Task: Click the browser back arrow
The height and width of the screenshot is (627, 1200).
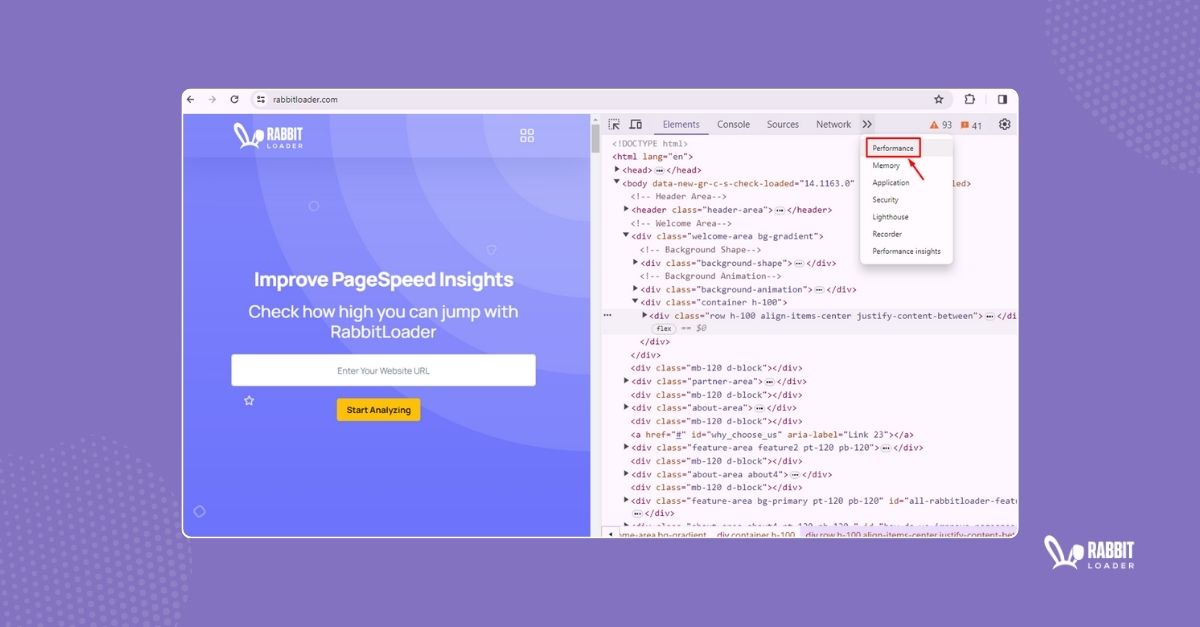Action: coord(190,99)
